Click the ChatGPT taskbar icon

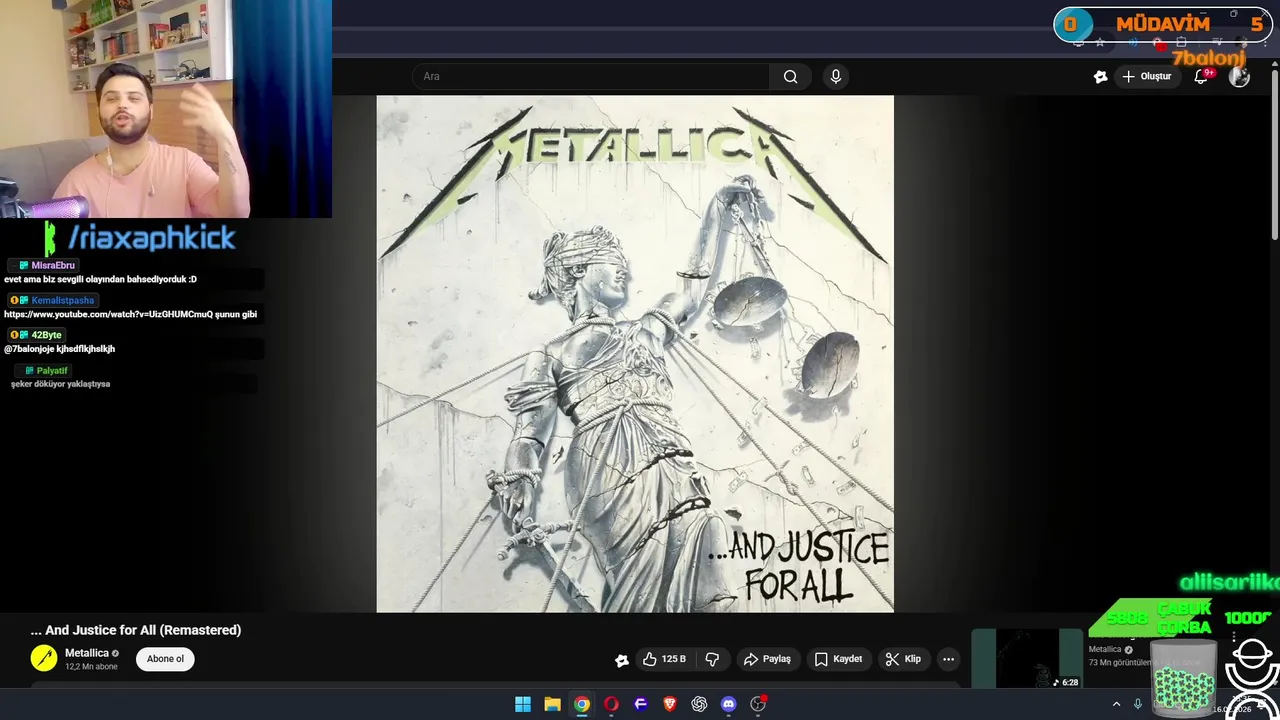click(x=699, y=704)
